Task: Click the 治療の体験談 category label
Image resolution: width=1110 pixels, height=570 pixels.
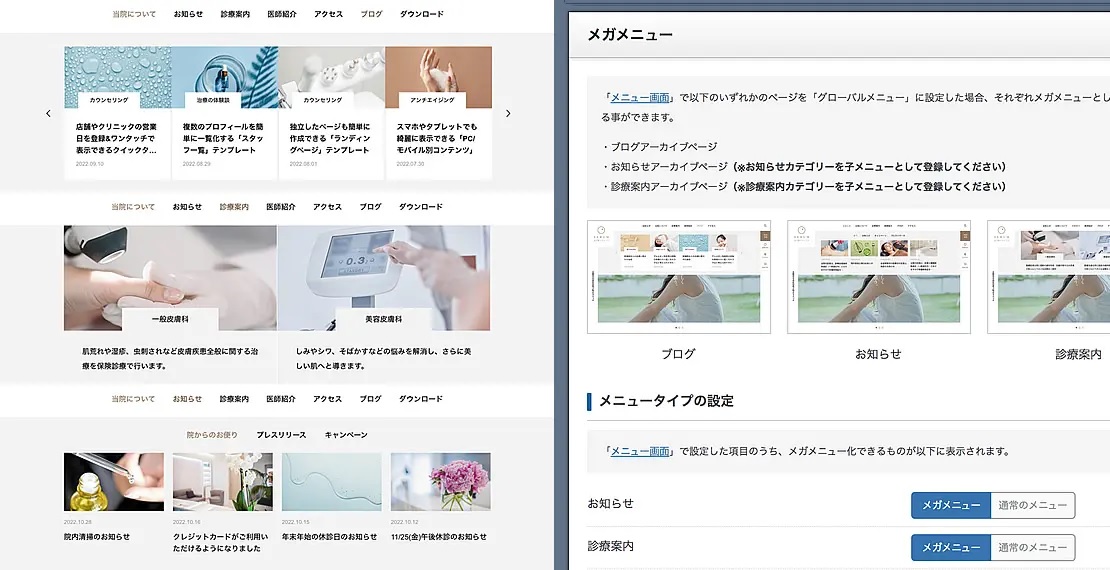Action: (214, 100)
